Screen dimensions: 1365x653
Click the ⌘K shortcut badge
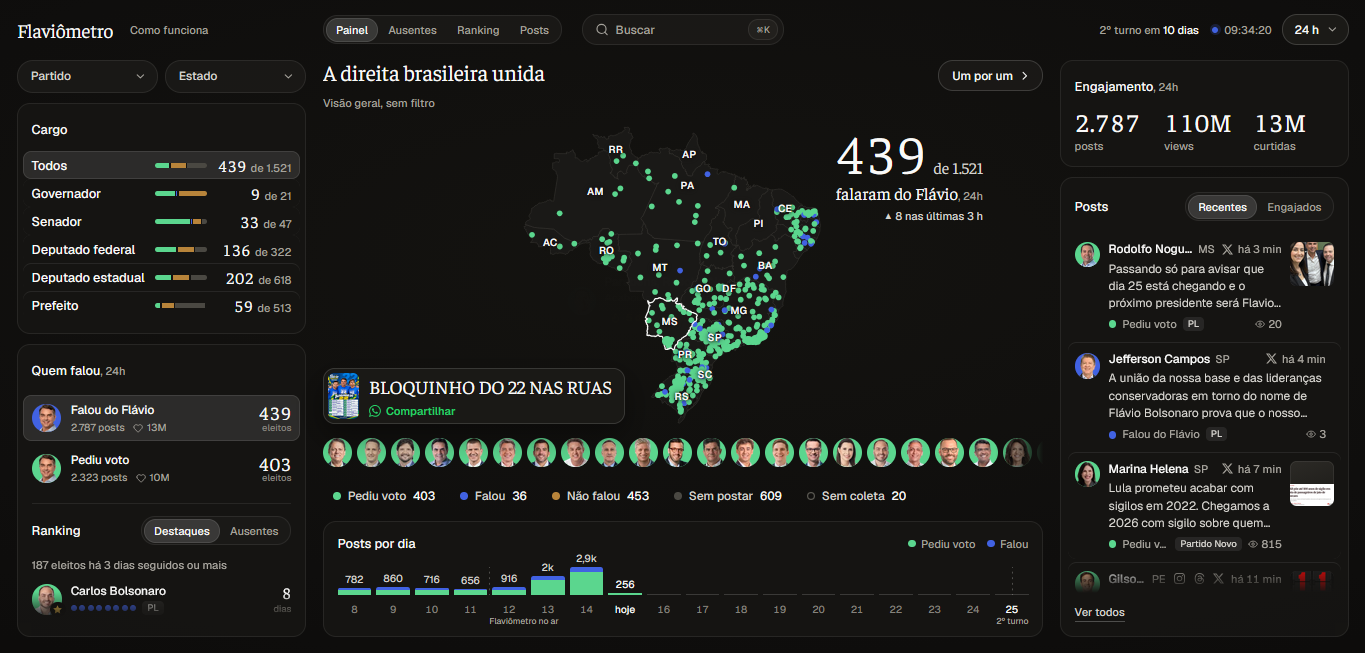pyautogui.click(x=763, y=30)
